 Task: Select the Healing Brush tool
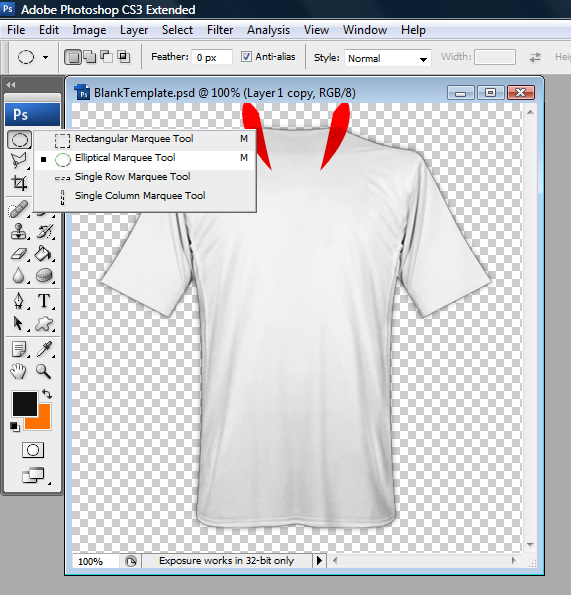[18, 209]
